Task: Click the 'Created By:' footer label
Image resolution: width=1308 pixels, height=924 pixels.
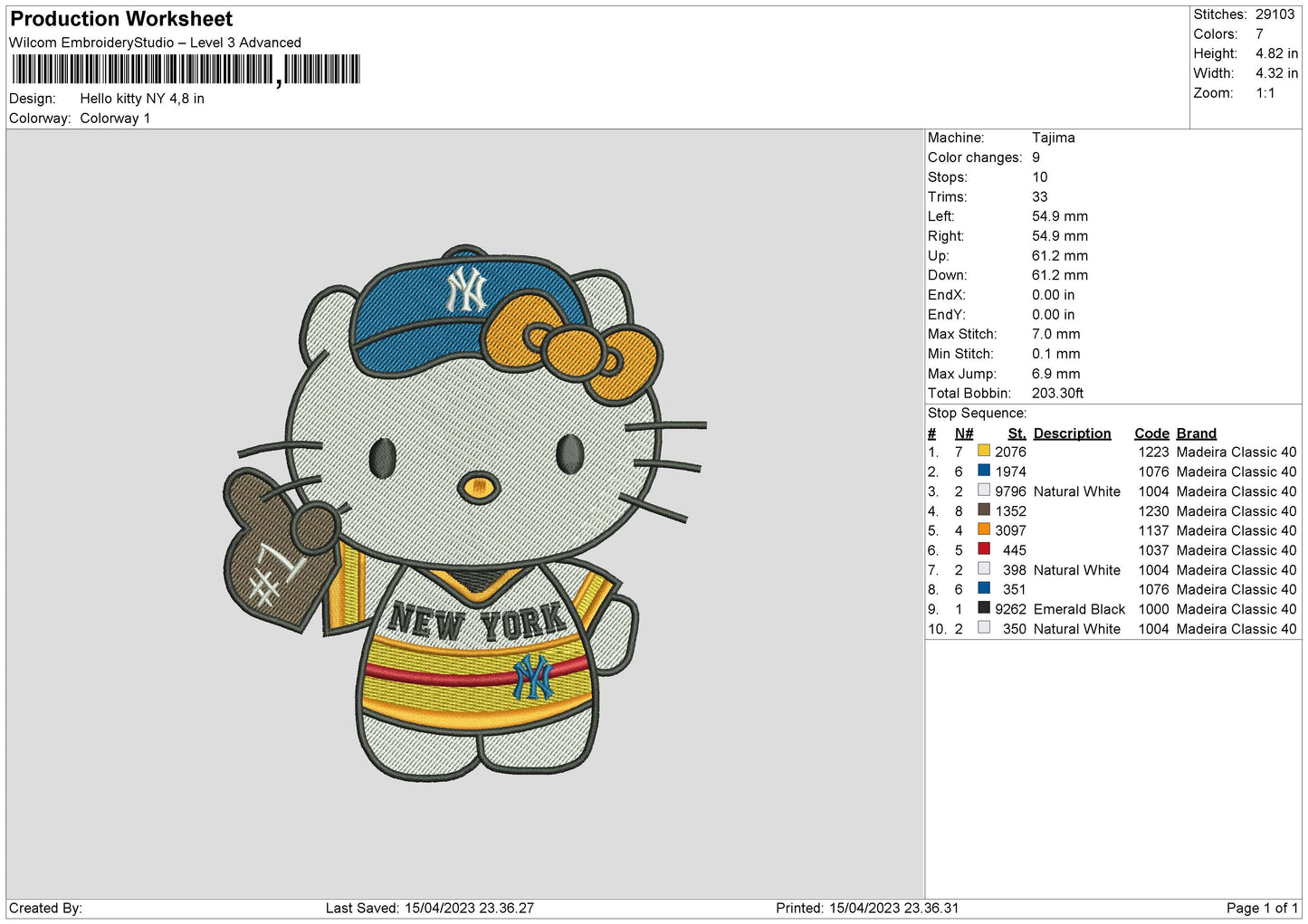Action: click(45, 908)
